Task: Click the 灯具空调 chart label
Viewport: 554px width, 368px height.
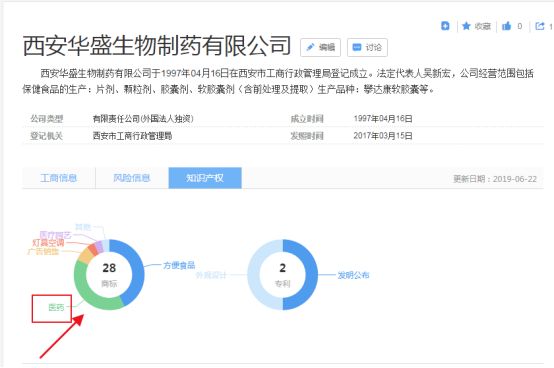Action: point(48,243)
